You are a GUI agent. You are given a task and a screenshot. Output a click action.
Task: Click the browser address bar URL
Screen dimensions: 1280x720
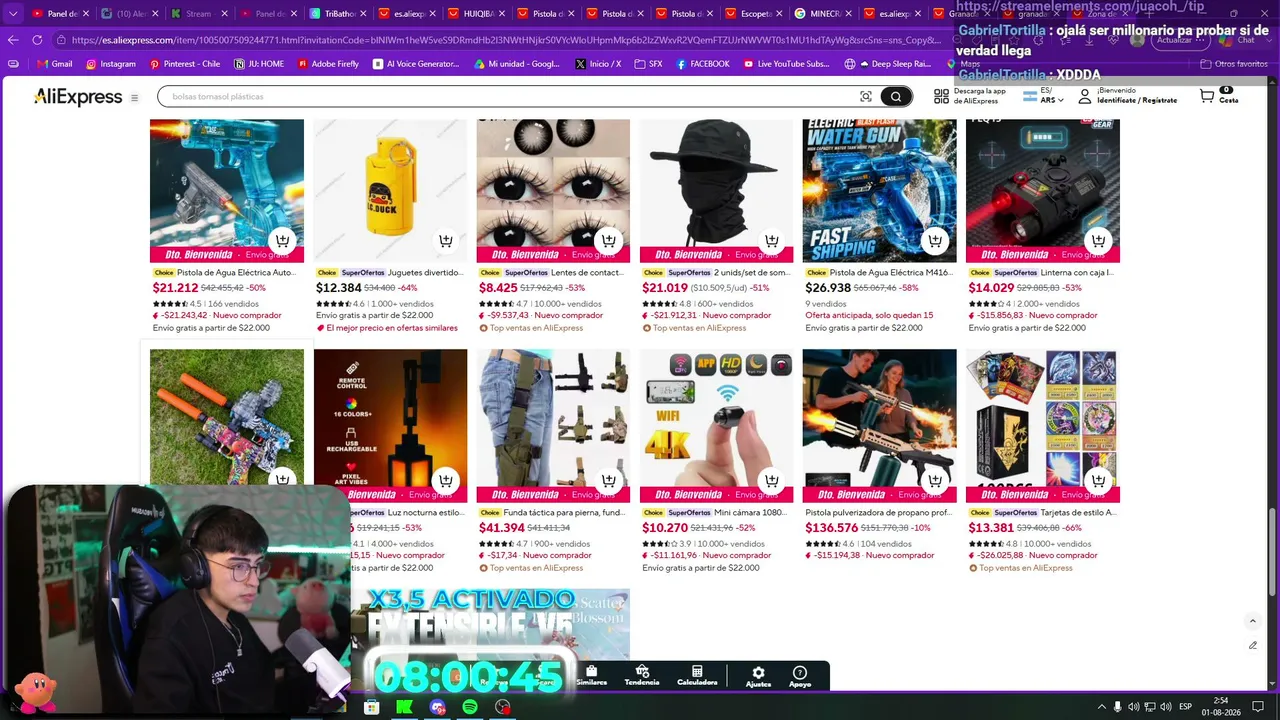[506, 40]
